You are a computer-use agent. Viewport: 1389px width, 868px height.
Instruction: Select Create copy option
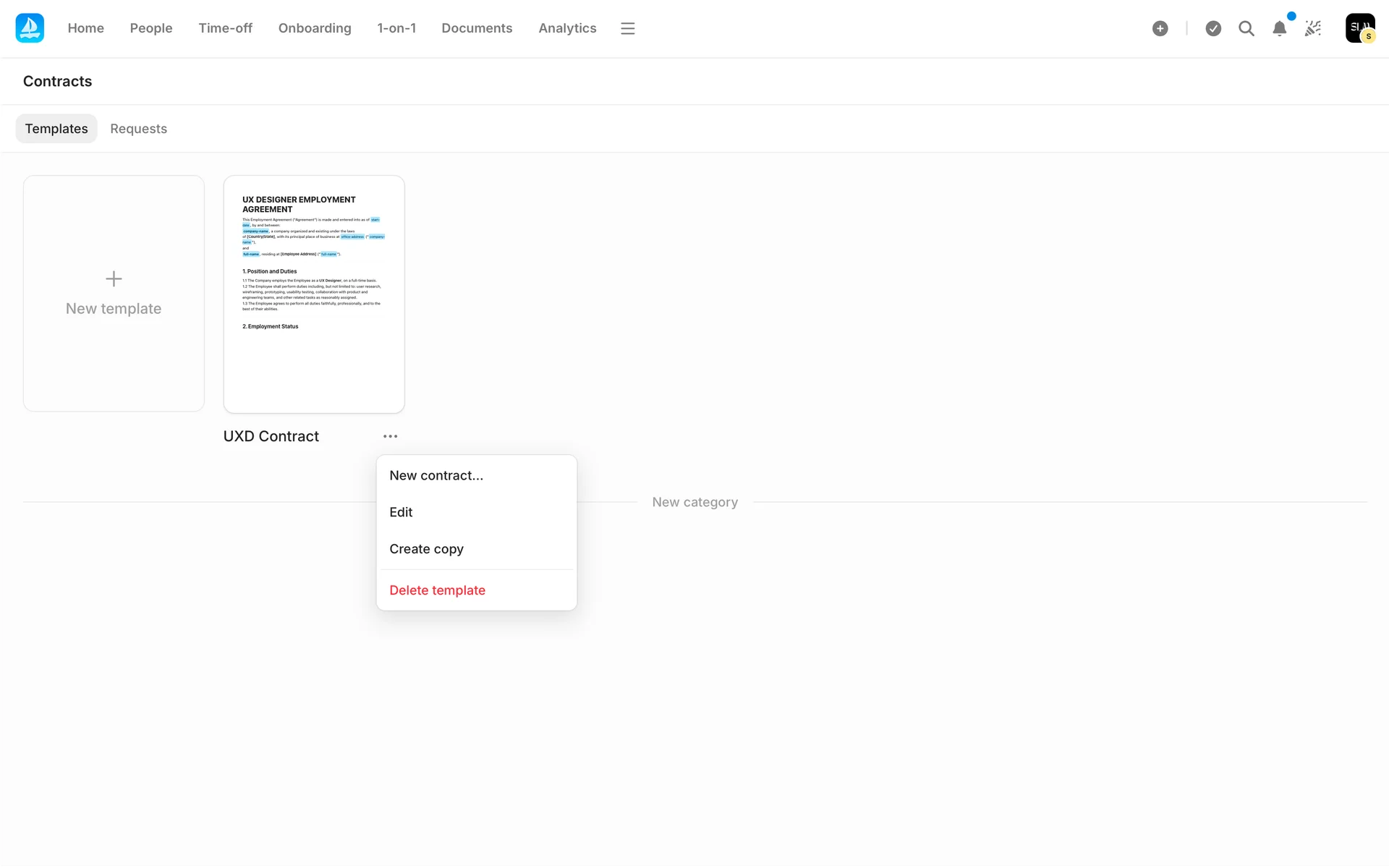[x=426, y=549]
